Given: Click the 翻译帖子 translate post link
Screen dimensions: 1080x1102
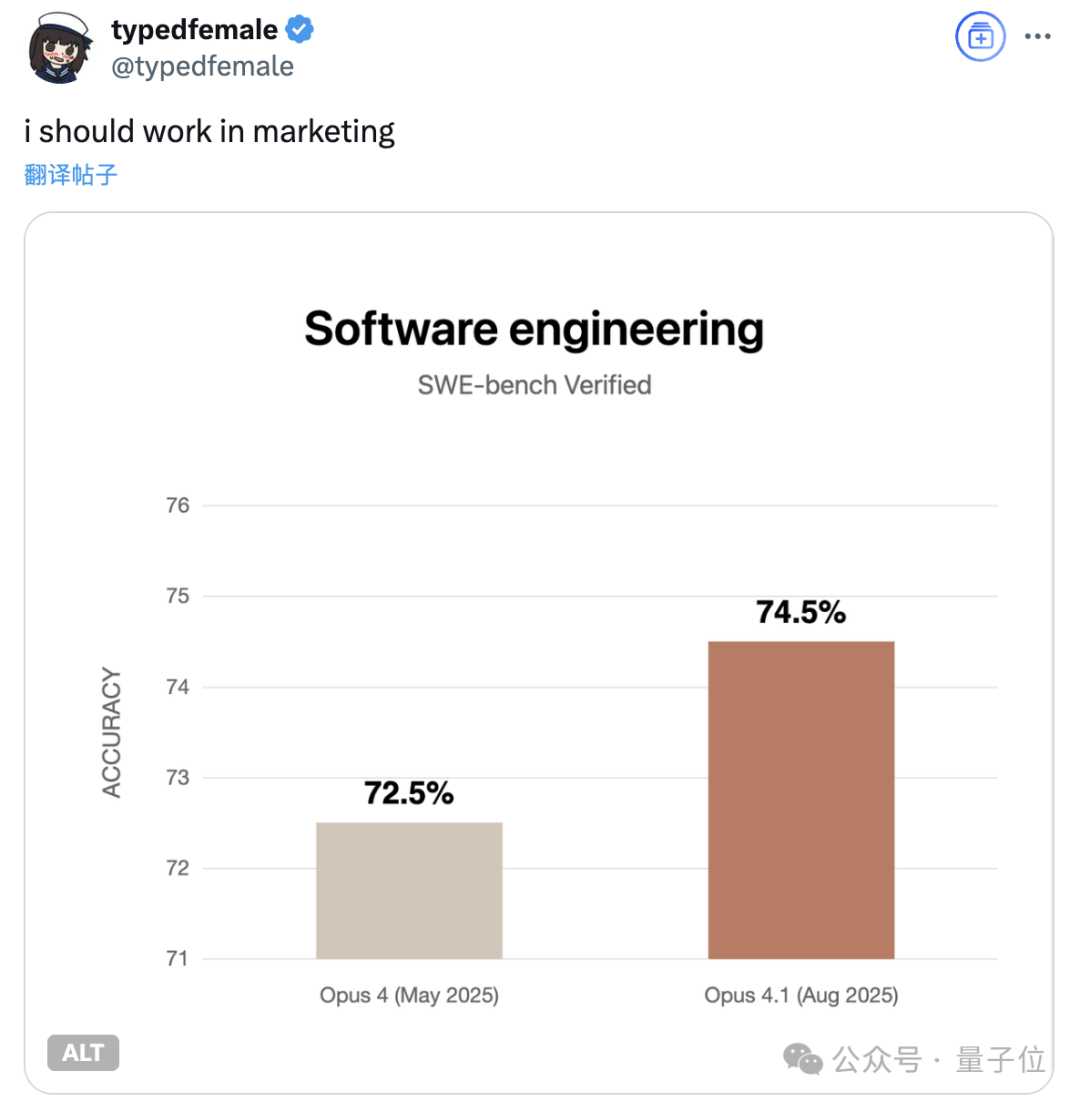Looking at the screenshot, I should pyautogui.click(x=70, y=174).
